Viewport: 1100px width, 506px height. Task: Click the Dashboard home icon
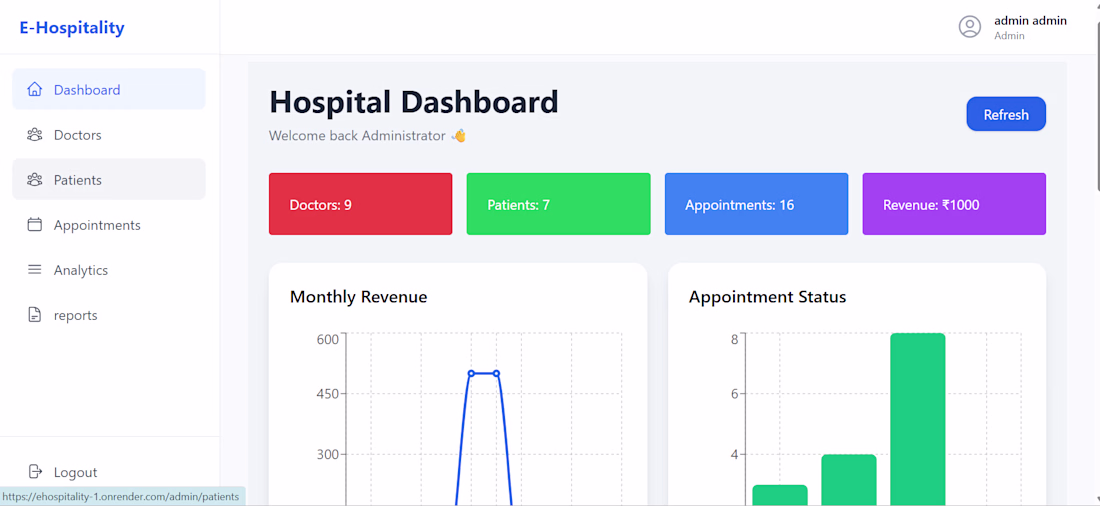click(34, 90)
